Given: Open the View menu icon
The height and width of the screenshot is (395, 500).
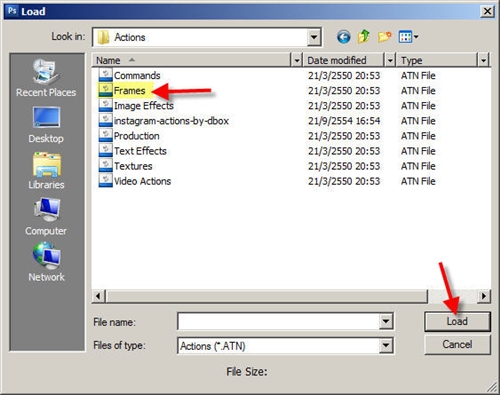Looking at the screenshot, I should click(408, 37).
